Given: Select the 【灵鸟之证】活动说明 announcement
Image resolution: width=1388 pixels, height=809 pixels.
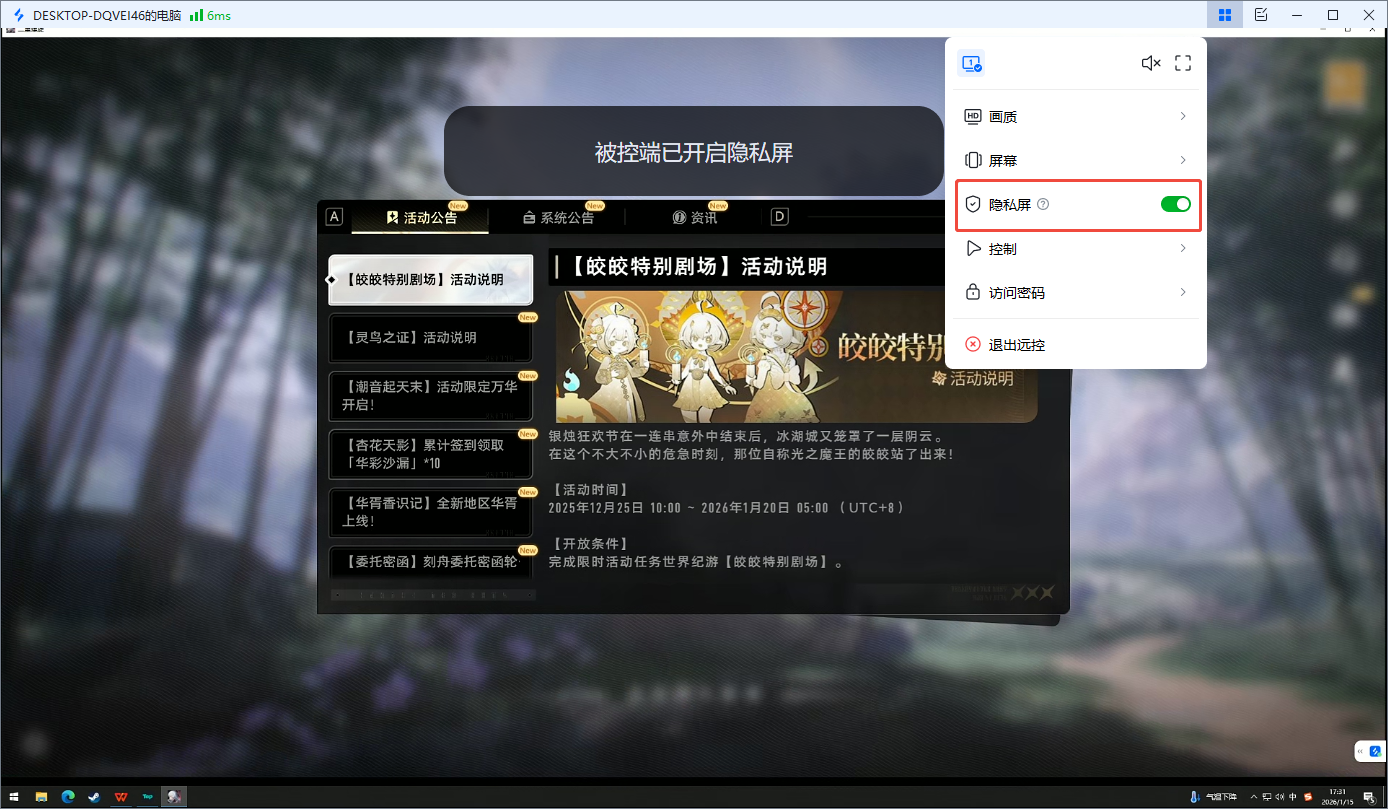Looking at the screenshot, I should [x=430, y=338].
